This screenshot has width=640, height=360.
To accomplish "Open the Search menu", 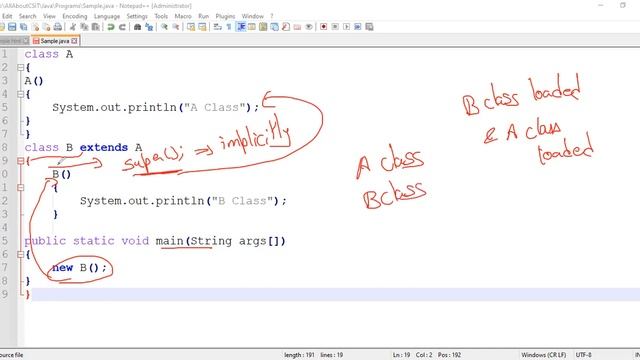I will [x=28, y=16].
